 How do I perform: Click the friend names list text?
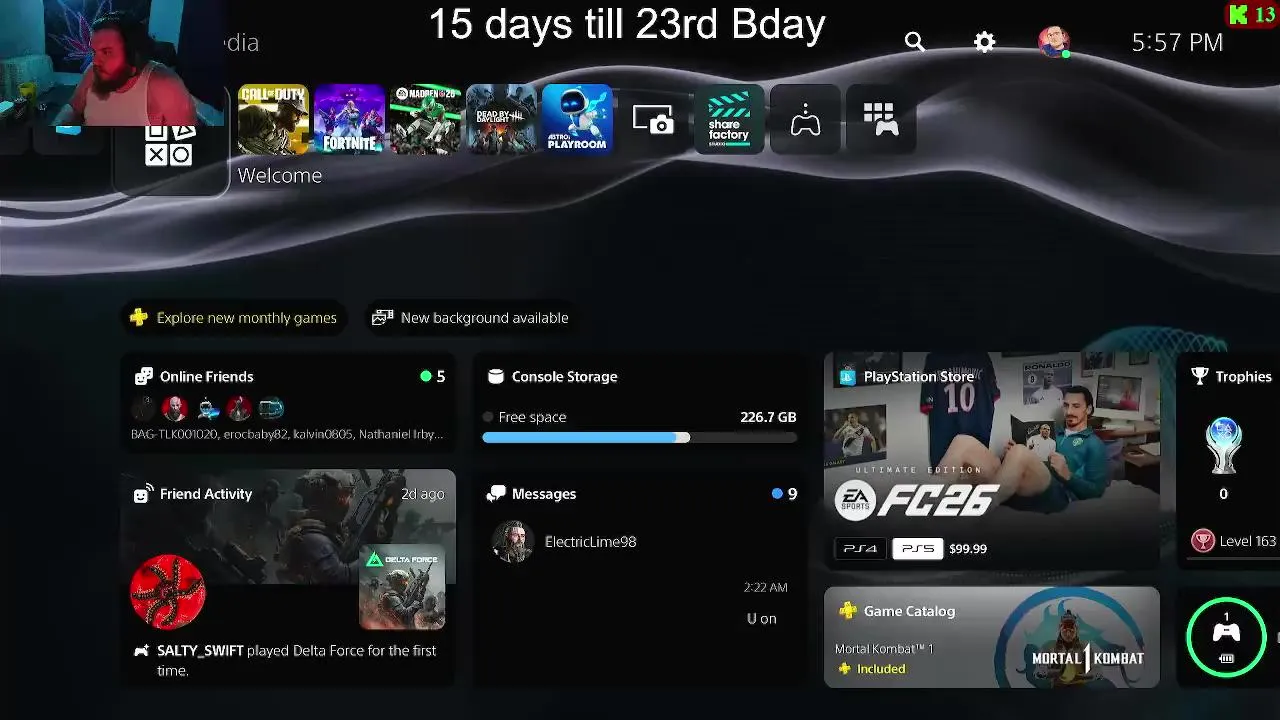point(288,435)
